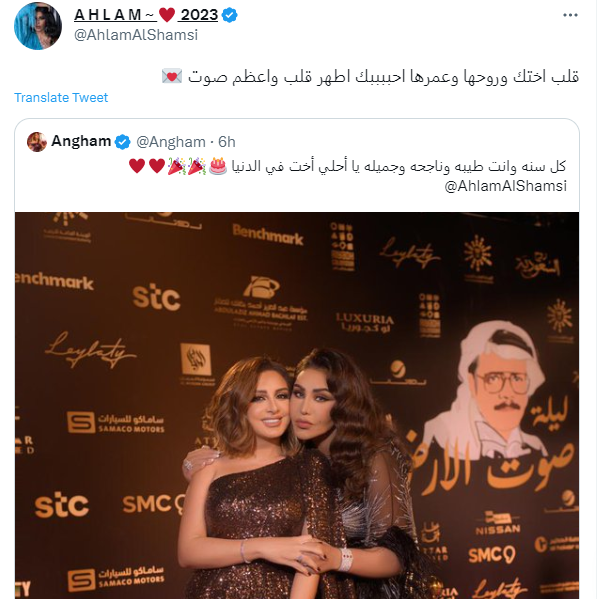This screenshot has height=599, width=597.
Task: Click AHLAM's profile avatar picture
Action: click(x=38, y=26)
